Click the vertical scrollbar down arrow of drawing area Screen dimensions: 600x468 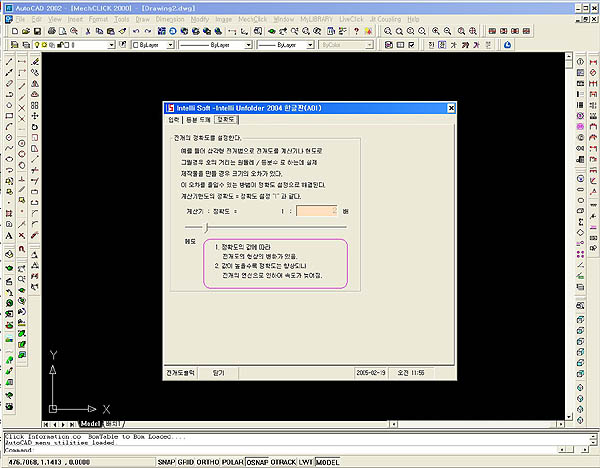click(569, 417)
